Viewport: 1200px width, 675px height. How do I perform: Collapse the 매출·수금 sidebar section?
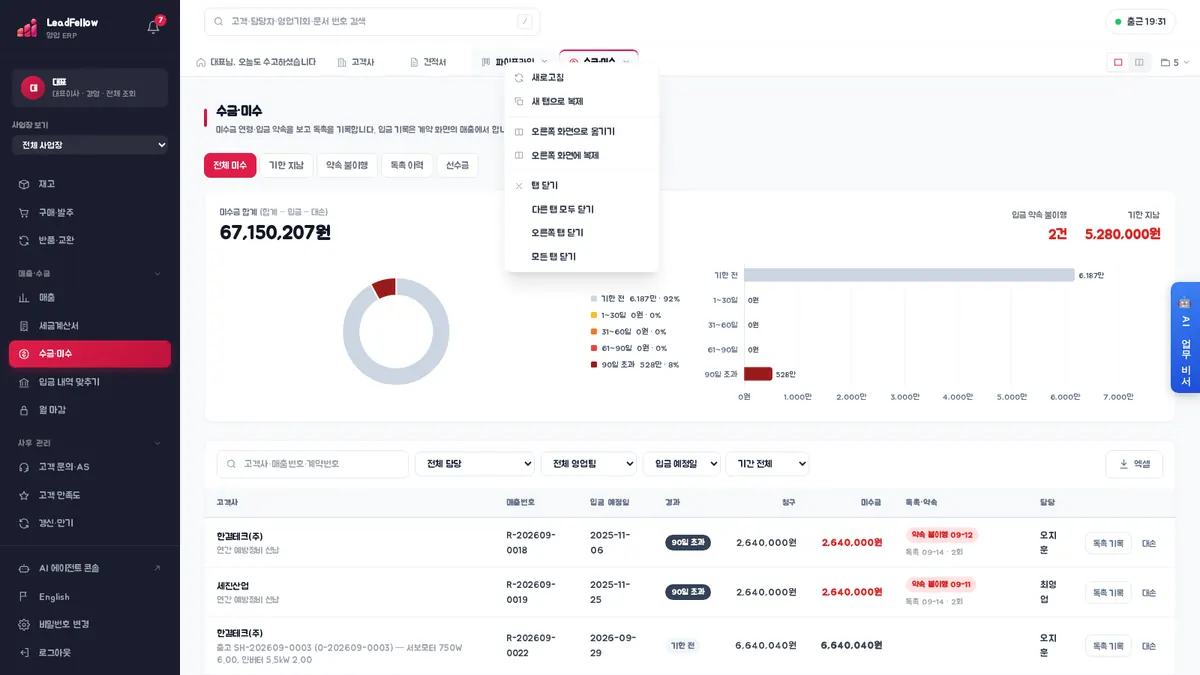click(x=90, y=273)
